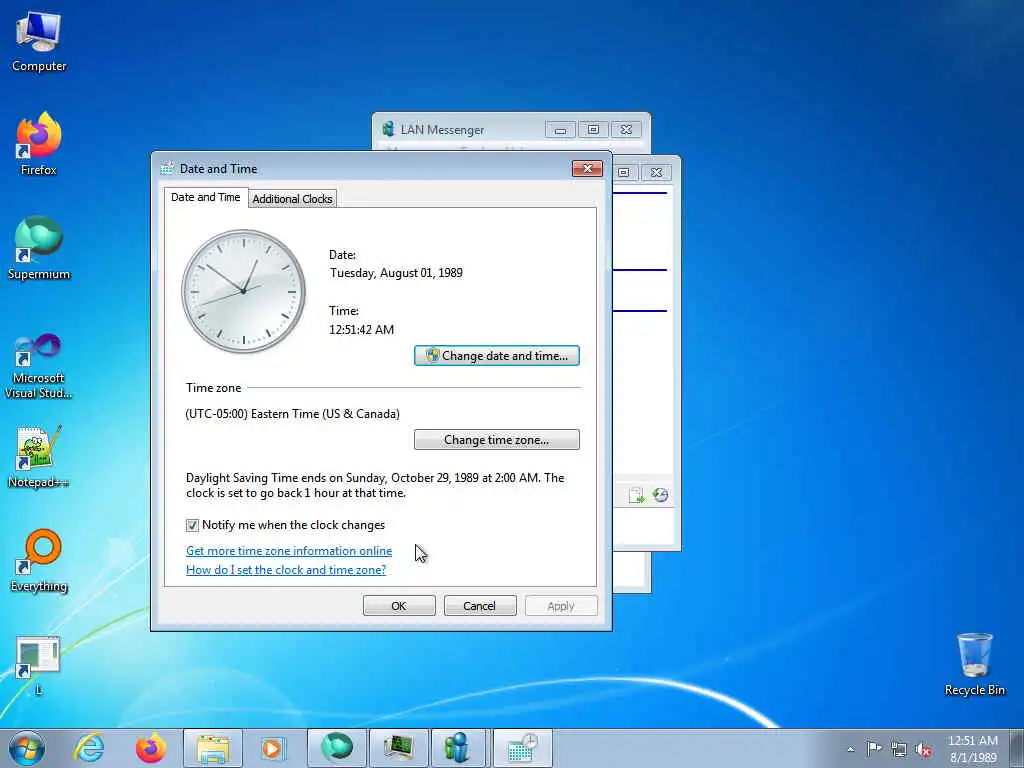Minimize the LAN Messenger window
This screenshot has height=768, width=1024.
560,130
